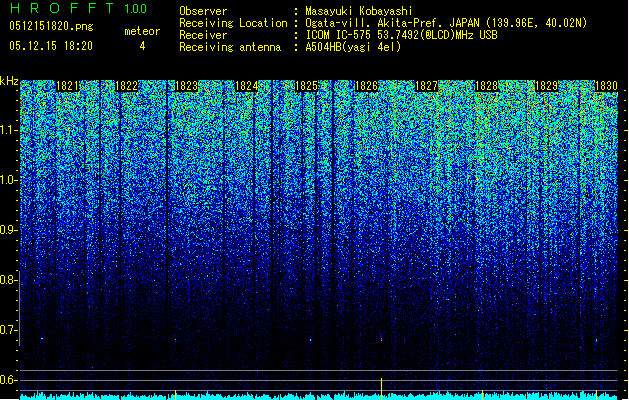Screen dimensions: 629x400
Task: Click the 1826 time label
Action: (x=367, y=86)
